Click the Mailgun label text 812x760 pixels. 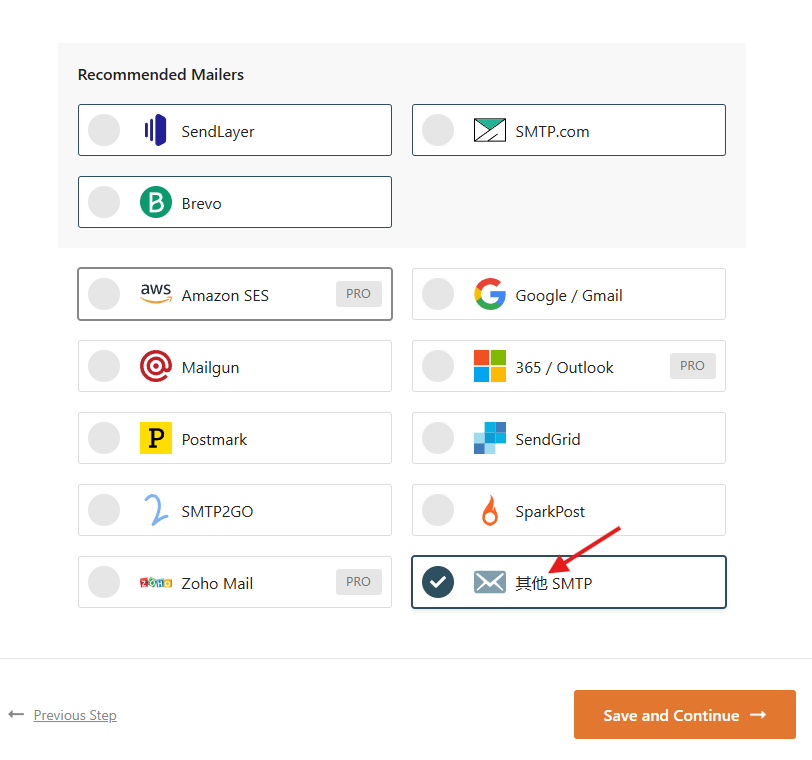(210, 368)
